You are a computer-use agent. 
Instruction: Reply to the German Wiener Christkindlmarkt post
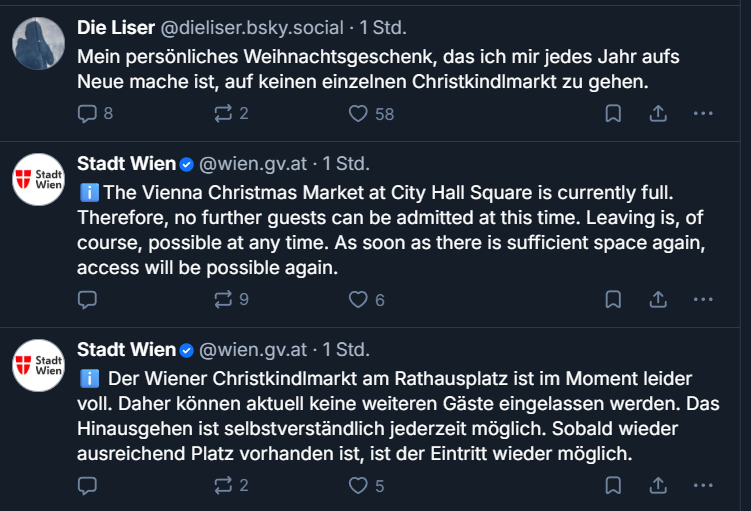tap(87, 486)
